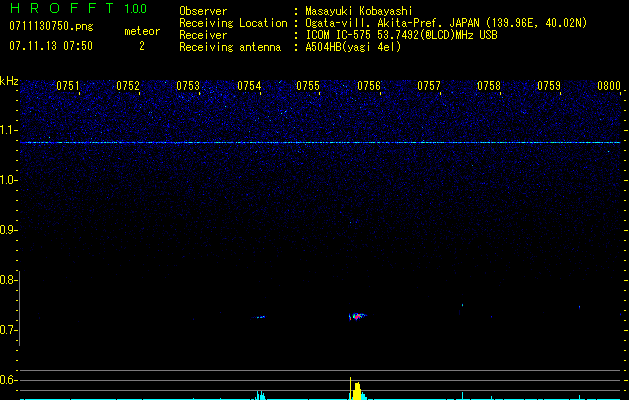Screen dimensions: 629x400
Task: Click the 0.8 frequency axis label
Action: (9, 280)
